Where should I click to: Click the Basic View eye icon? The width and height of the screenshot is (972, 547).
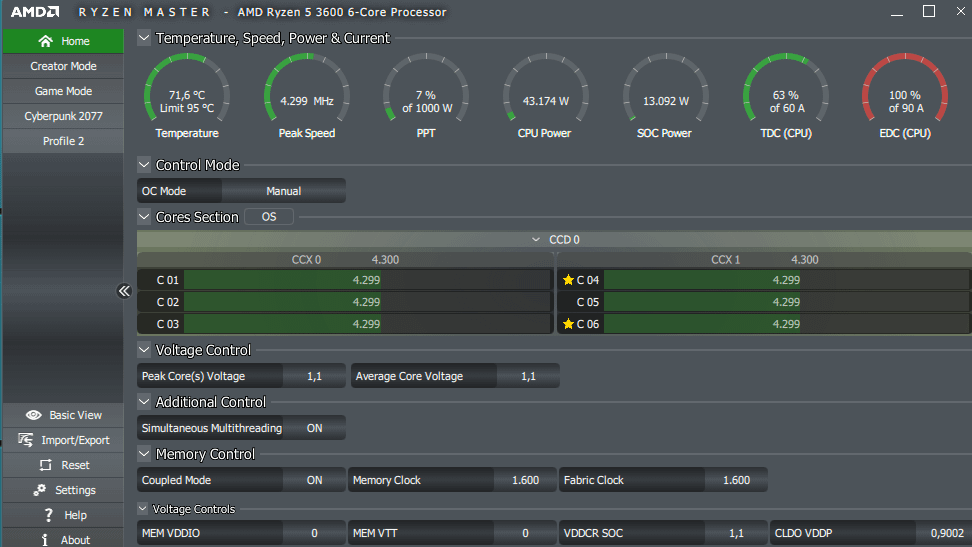[x=33, y=415]
